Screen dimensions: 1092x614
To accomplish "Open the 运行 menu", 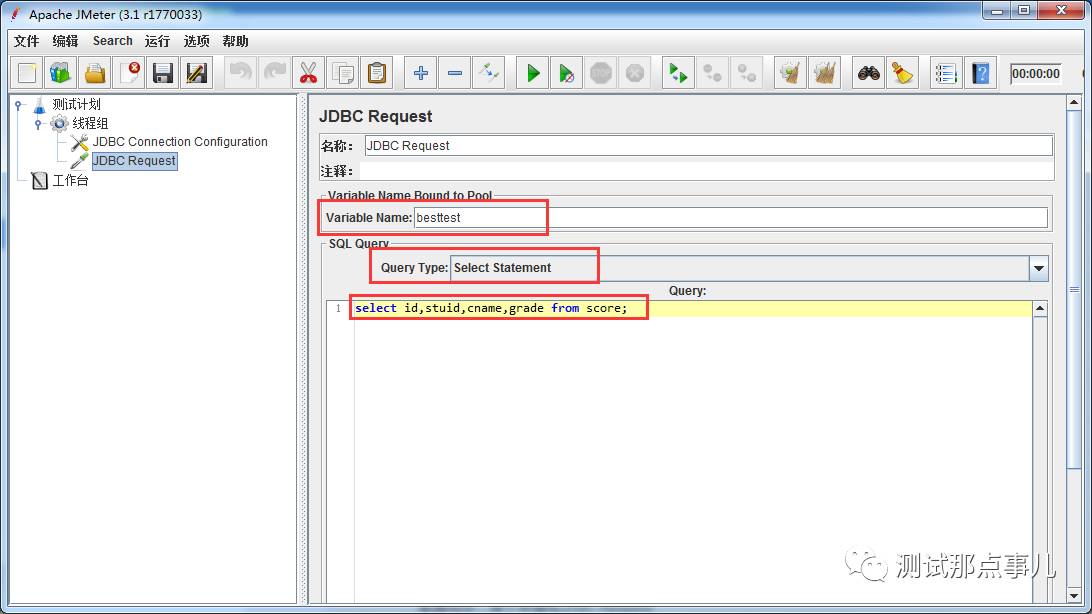I will (157, 41).
